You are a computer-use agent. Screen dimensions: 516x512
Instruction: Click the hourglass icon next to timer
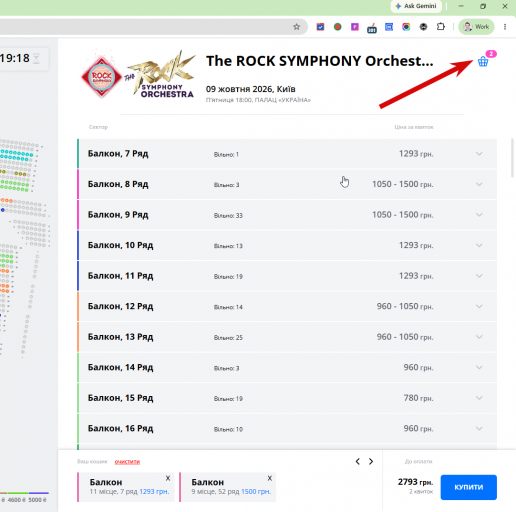tap(36, 58)
